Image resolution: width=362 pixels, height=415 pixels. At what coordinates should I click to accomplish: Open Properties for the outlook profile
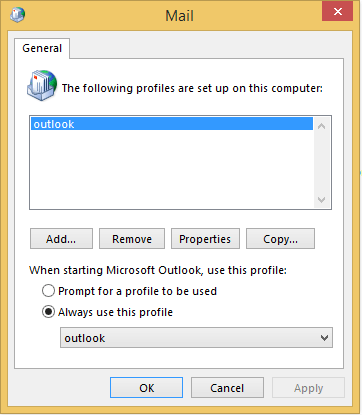click(x=205, y=239)
